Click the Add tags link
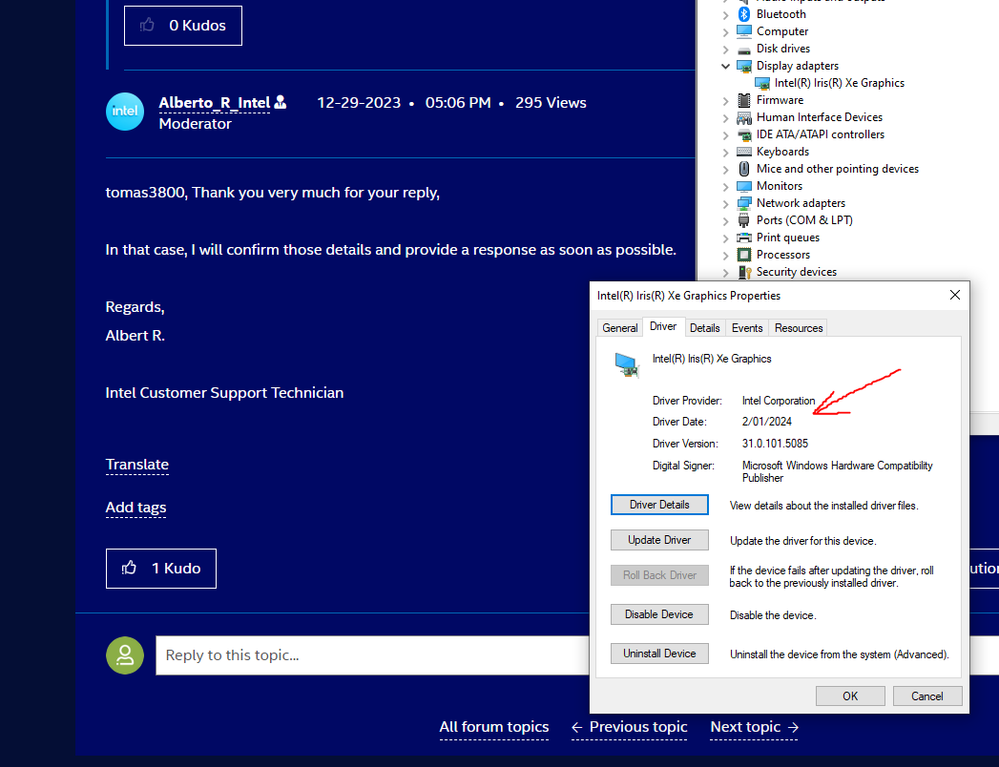 click(136, 507)
